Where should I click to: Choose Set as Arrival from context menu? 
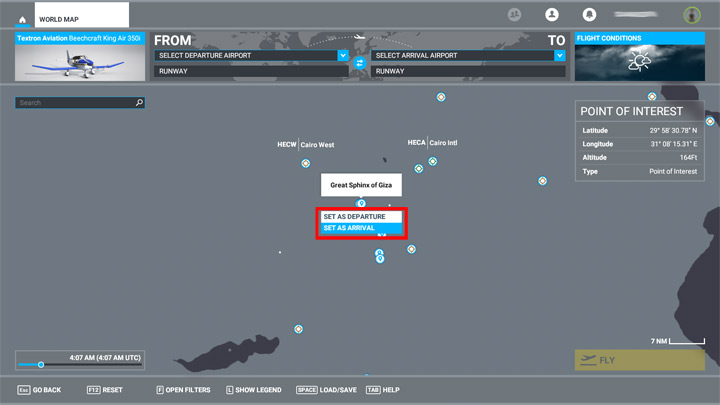(x=361, y=228)
